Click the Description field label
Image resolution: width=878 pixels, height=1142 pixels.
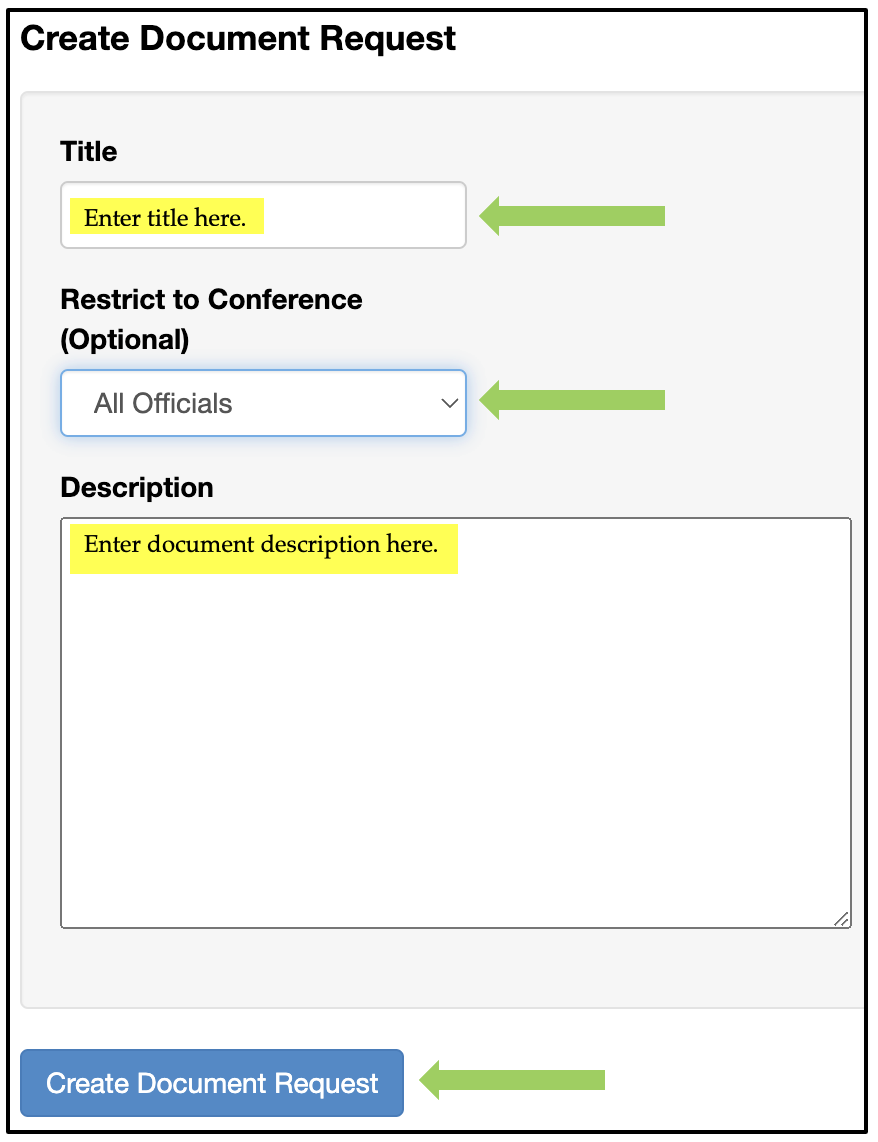137,487
